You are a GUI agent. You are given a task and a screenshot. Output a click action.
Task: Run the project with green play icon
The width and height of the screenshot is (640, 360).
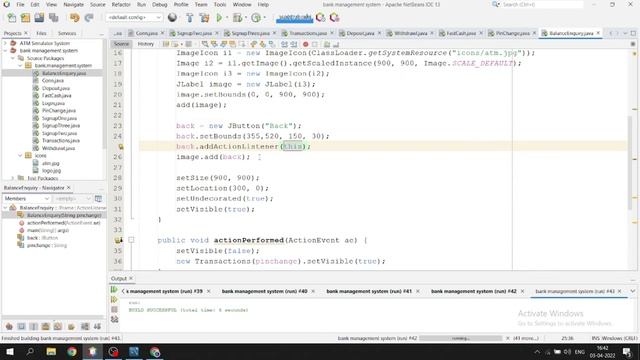point(219,18)
